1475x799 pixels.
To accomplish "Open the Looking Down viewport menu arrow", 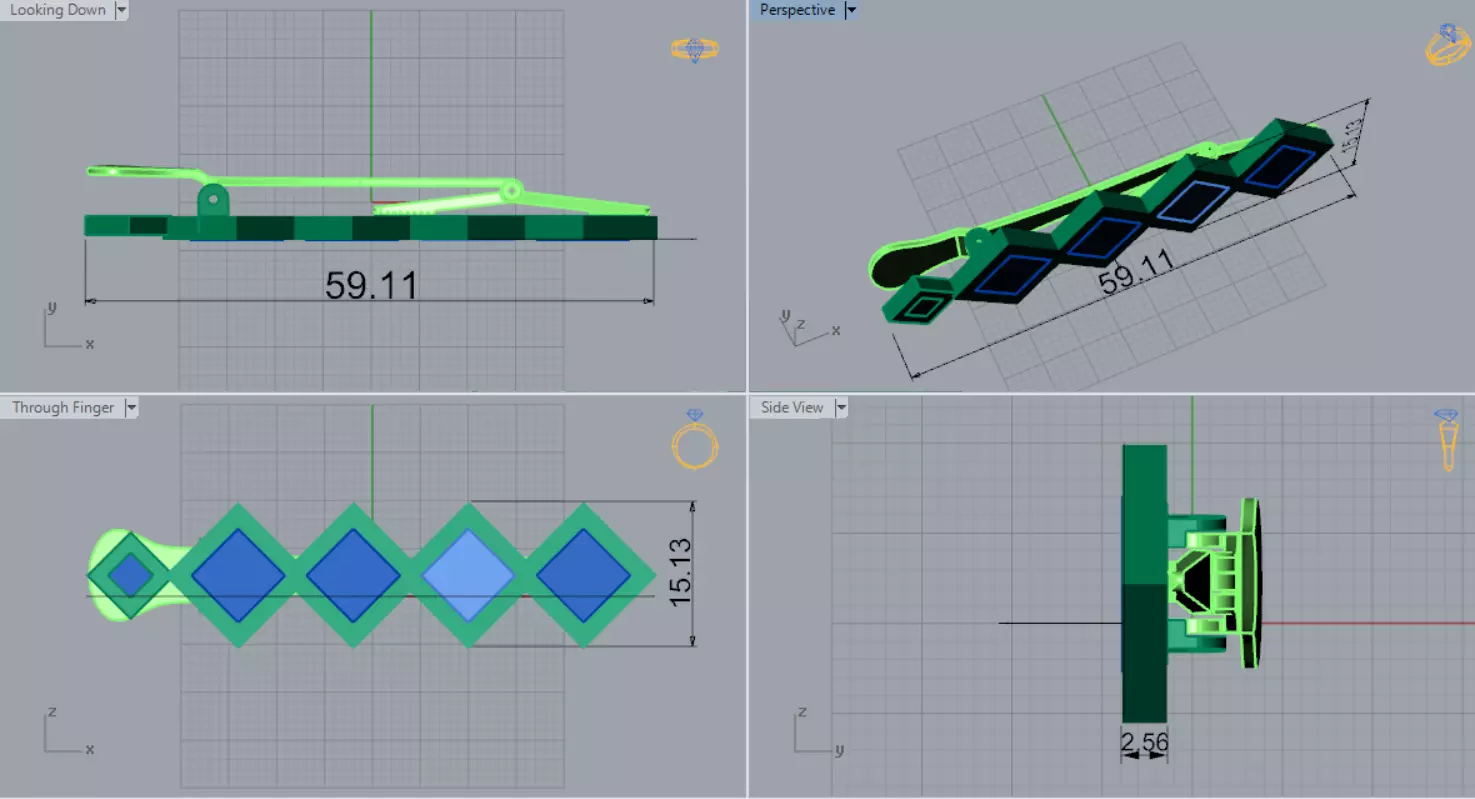I will click(x=122, y=10).
